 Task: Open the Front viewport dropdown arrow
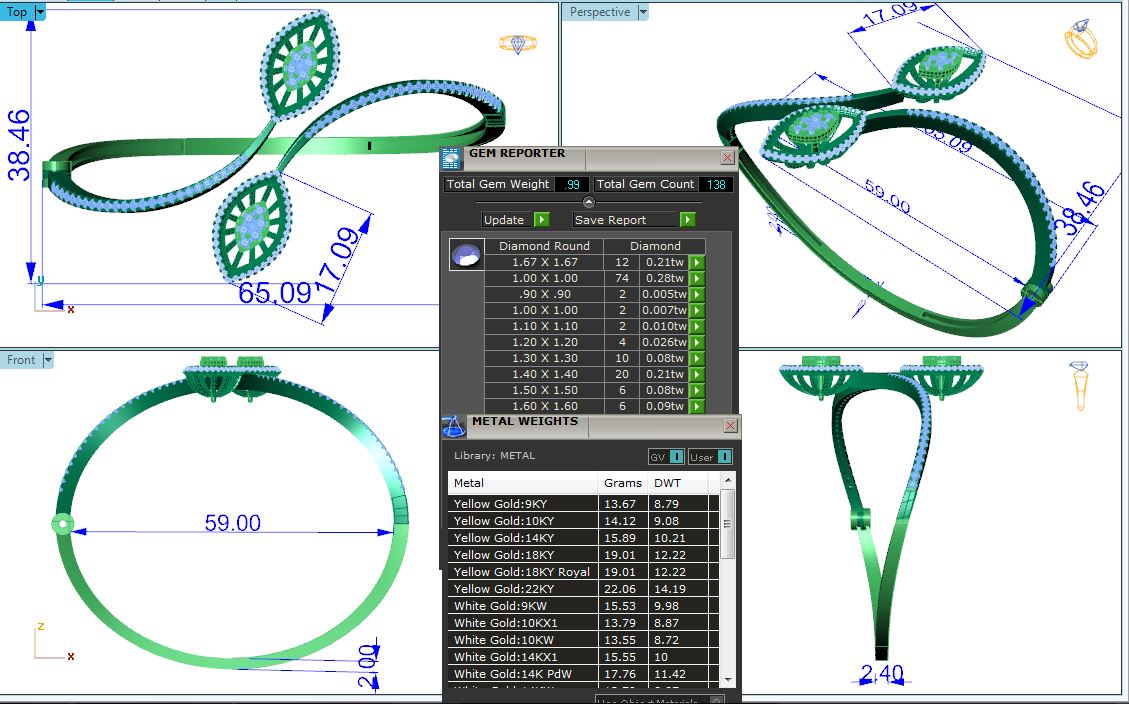[x=48, y=360]
